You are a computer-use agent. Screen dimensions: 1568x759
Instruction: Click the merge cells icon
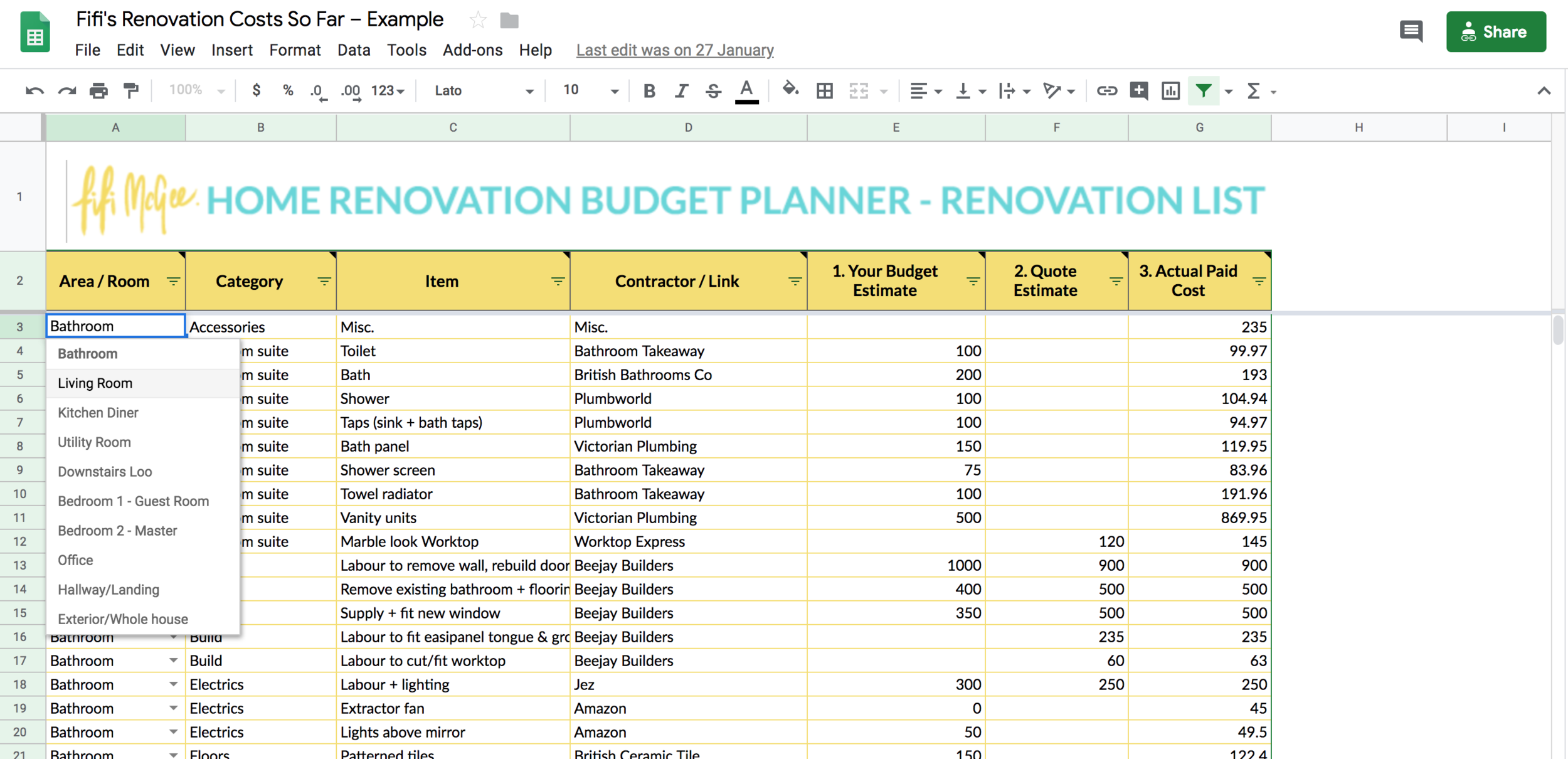[859, 91]
